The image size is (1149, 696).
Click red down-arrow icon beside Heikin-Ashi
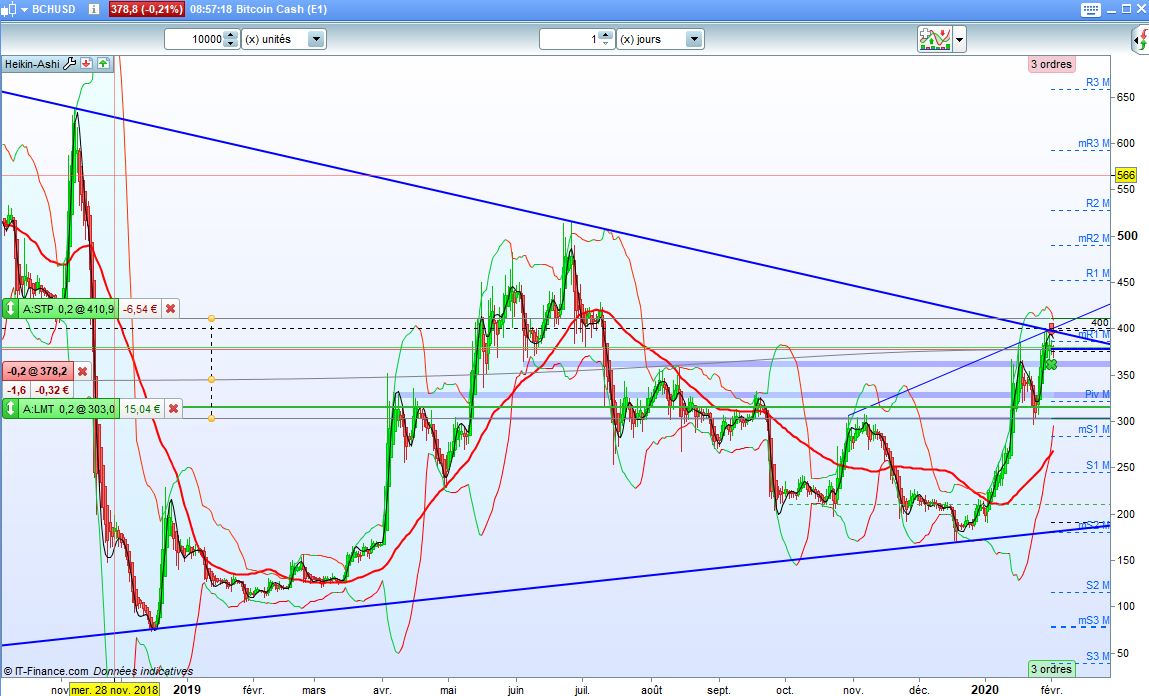(86, 64)
